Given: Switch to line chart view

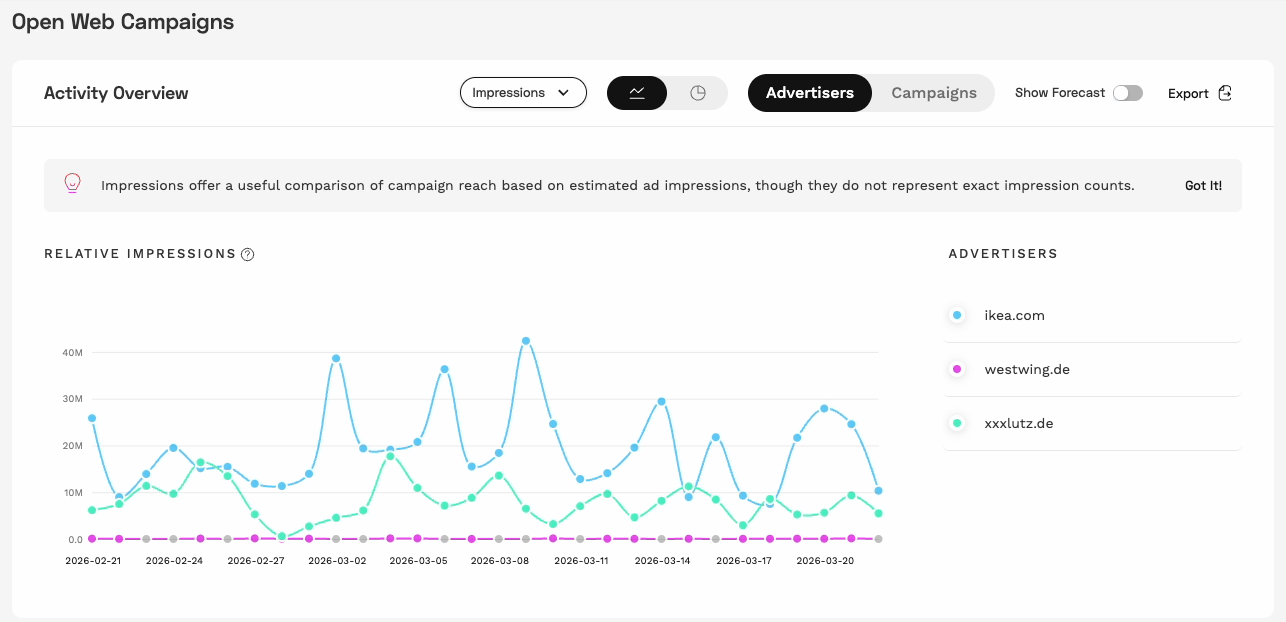Looking at the screenshot, I should pyautogui.click(x=637, y=93).
